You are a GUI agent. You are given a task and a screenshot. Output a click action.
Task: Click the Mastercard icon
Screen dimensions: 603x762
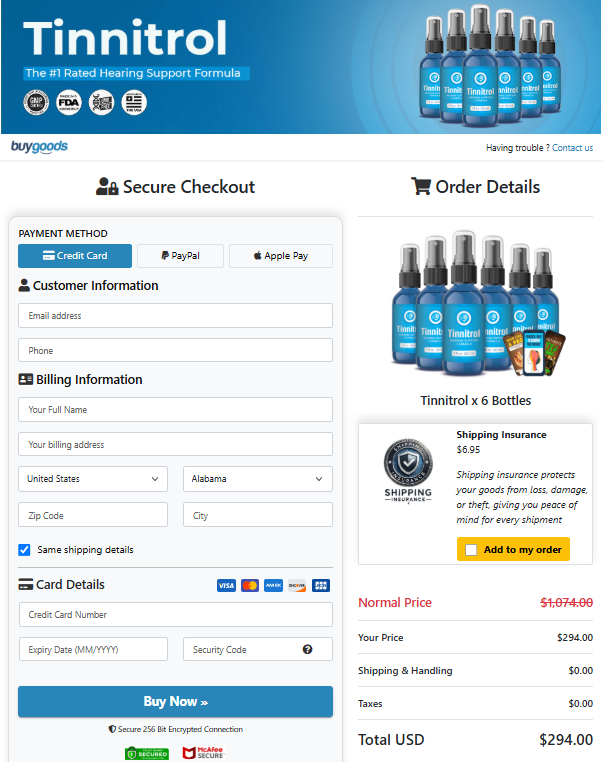(250, 586)
